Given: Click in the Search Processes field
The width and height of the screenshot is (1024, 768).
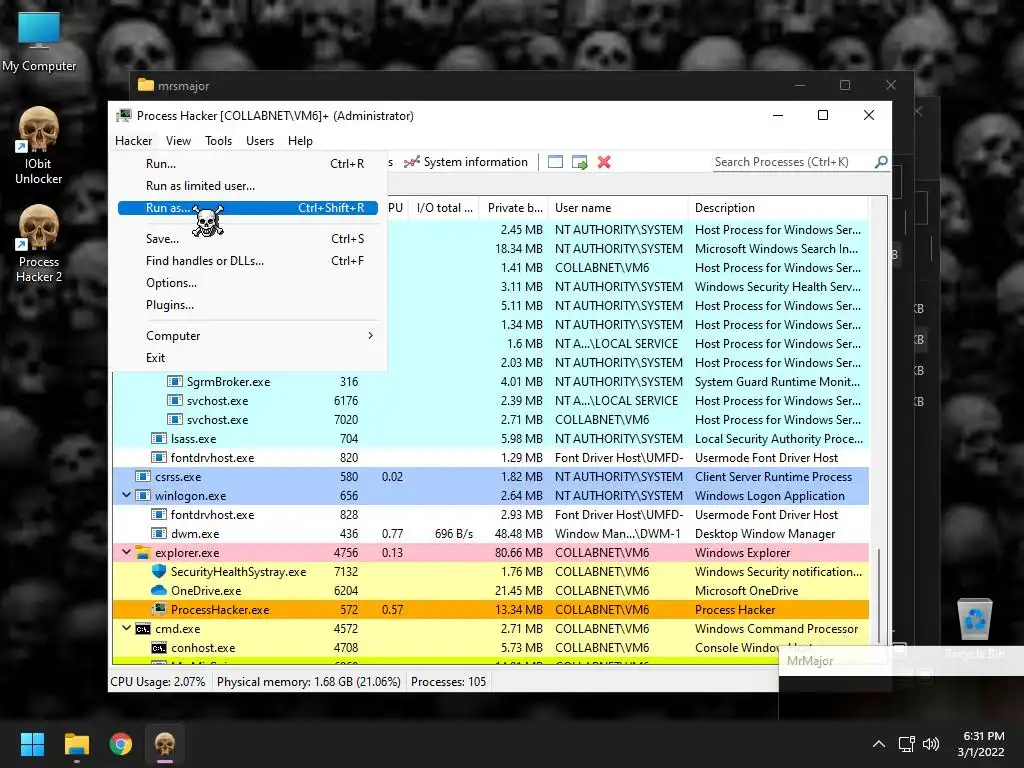Looking at the screenshot, I should (x=792, y=162).
